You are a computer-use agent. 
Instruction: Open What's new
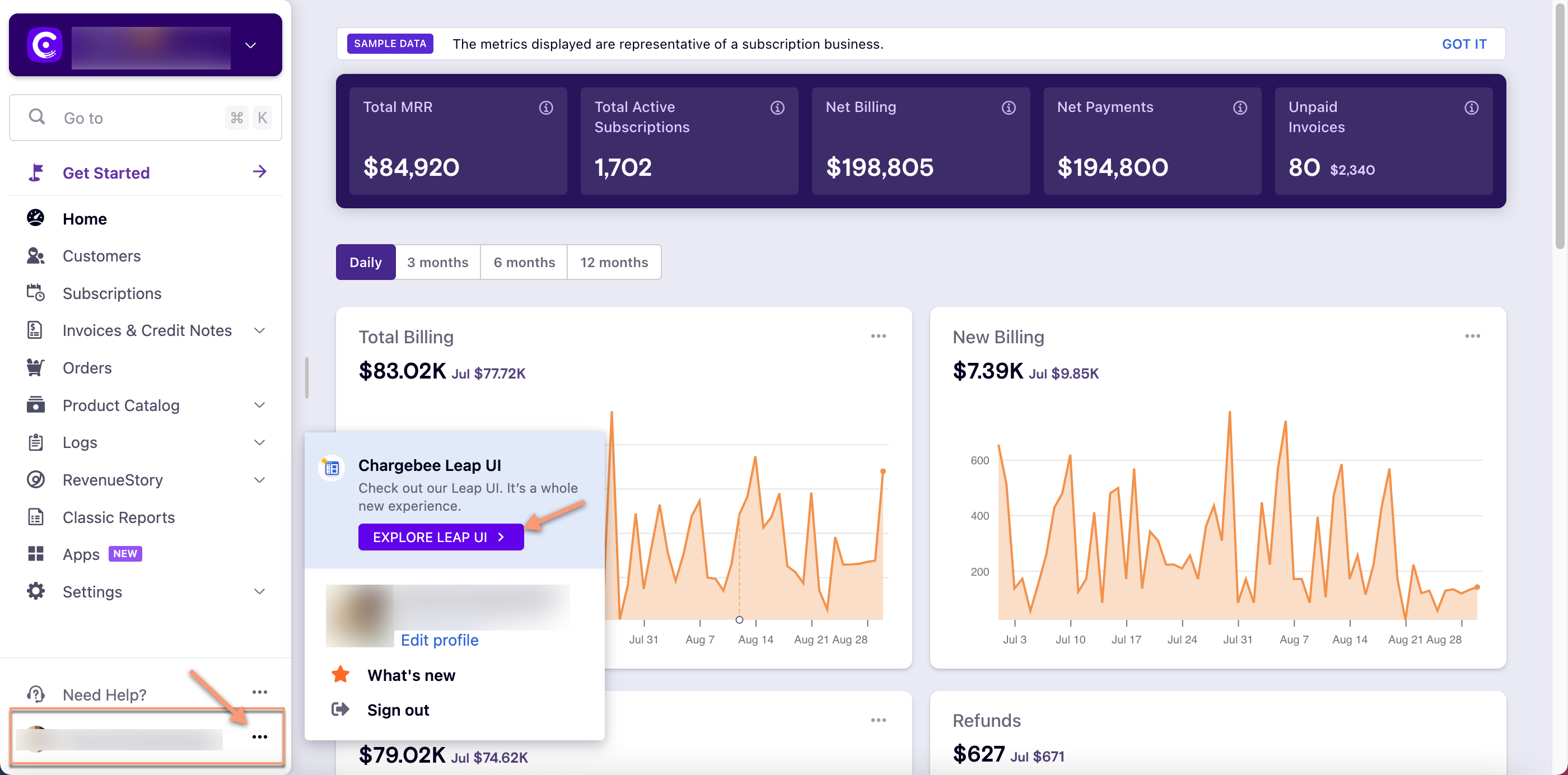[411, 675]
